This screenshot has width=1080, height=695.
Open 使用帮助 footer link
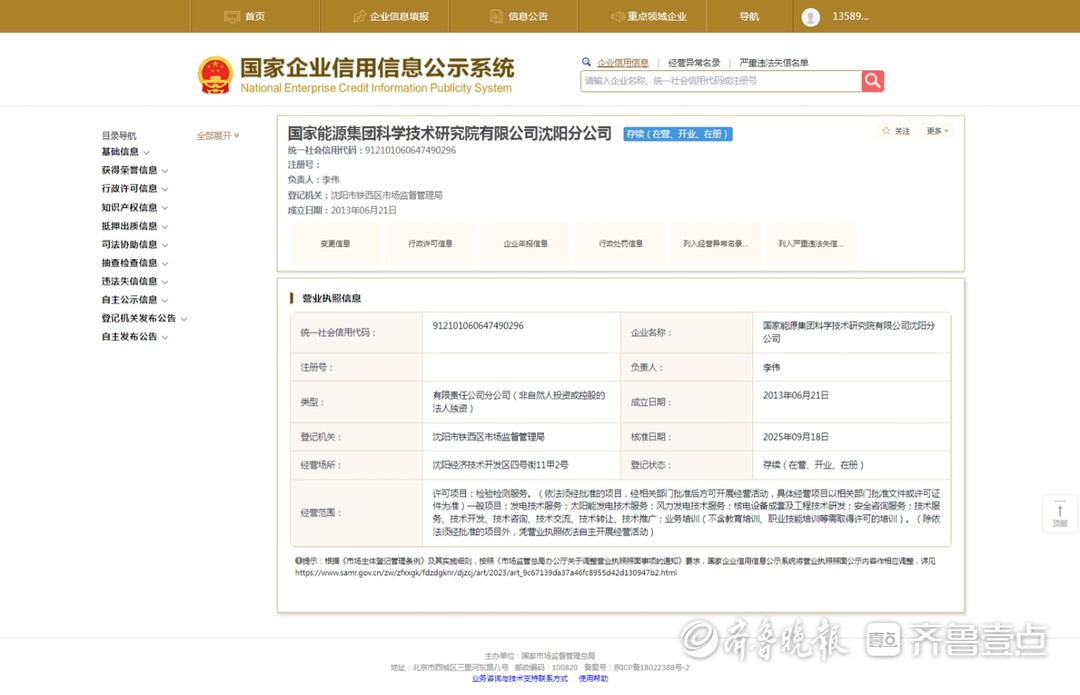[x=593, y=678]
